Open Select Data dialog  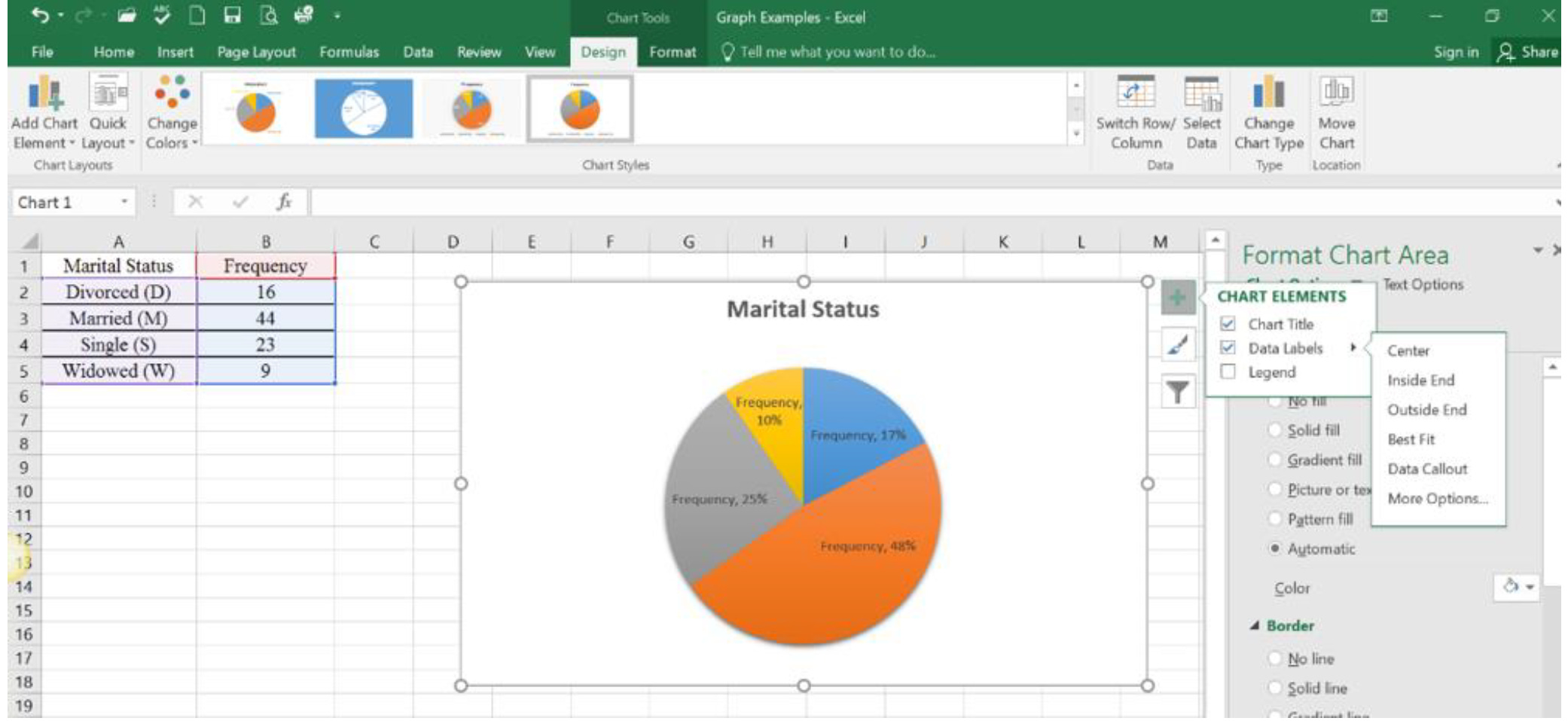click(1201, 113)
